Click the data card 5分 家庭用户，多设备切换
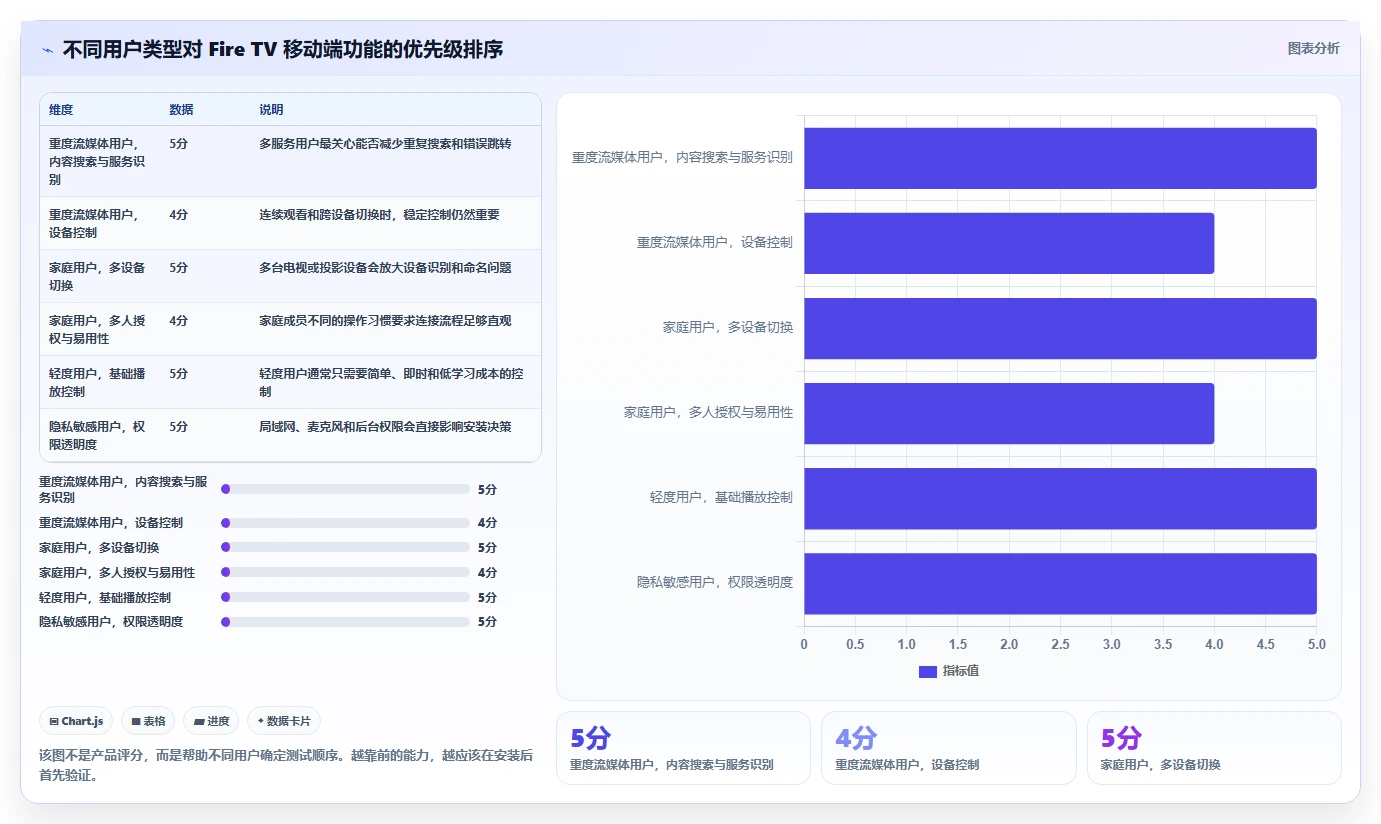Screen dimensions: 1381x824 click(x=1214, y=748)
